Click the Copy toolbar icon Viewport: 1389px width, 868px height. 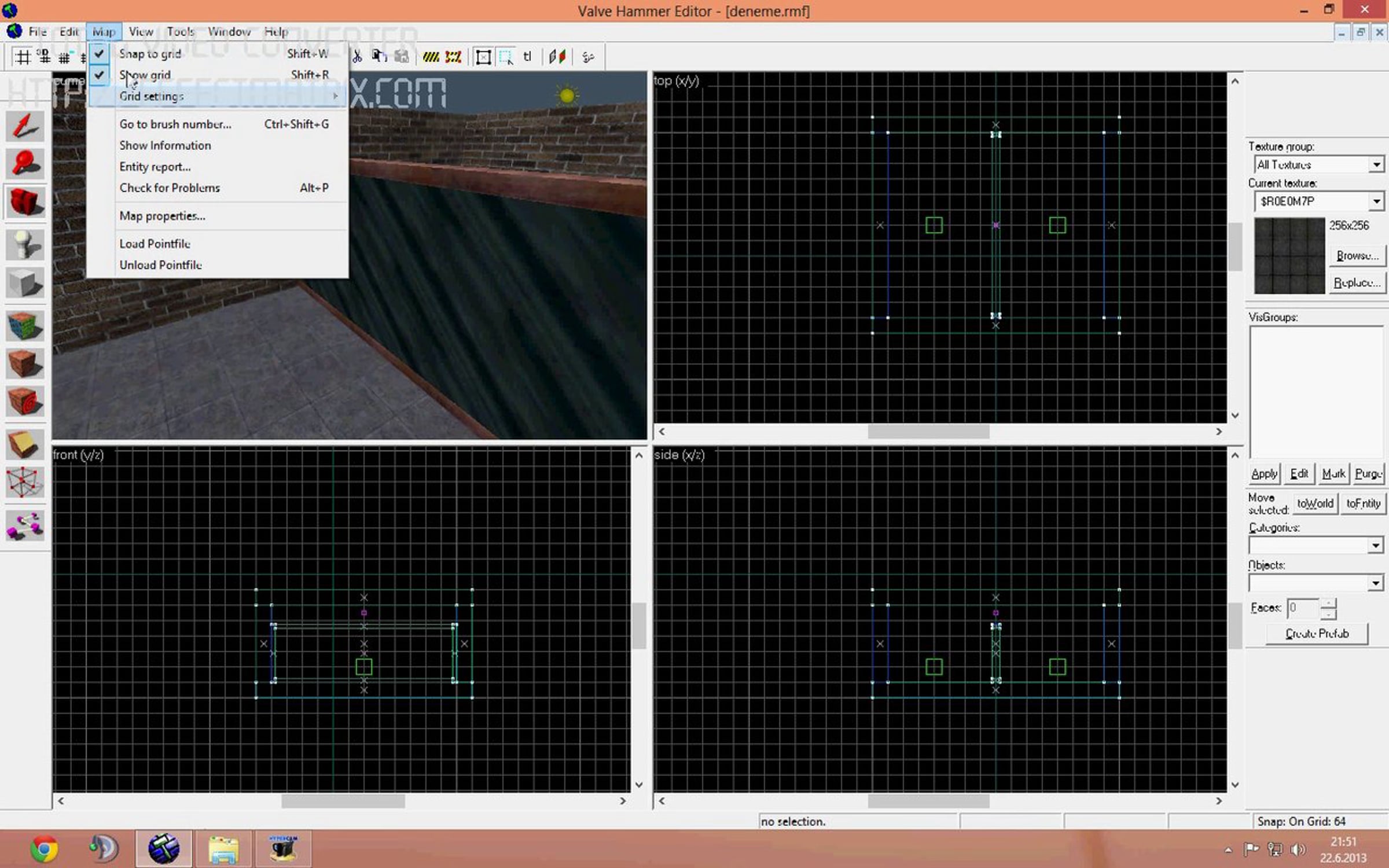point(379,57)
